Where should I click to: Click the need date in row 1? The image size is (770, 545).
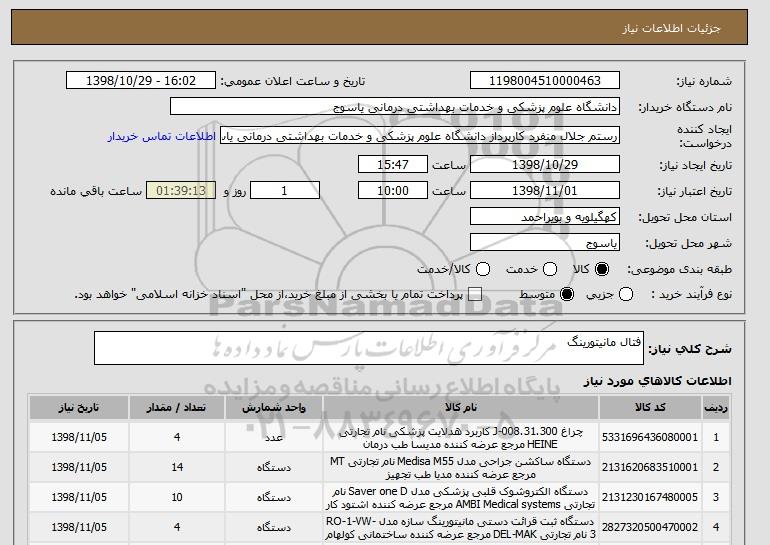pos(79,437)
